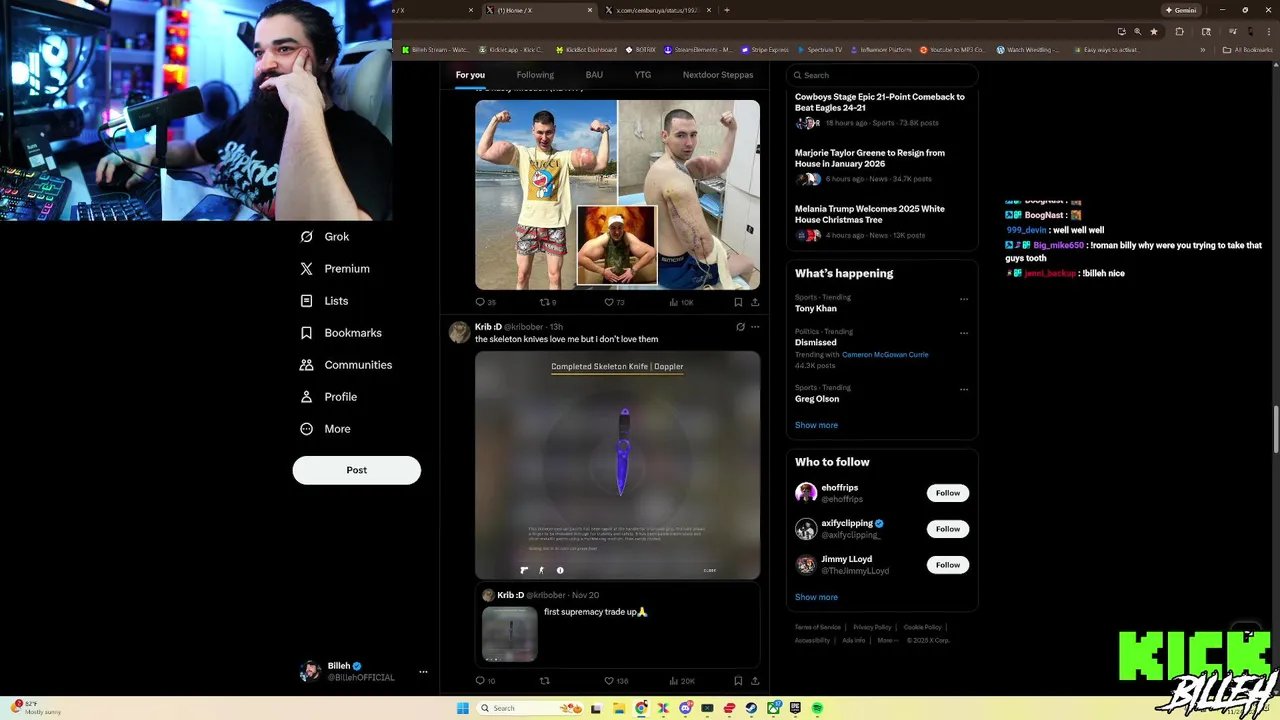This screenshot has width=1280, height=720.
Task: Open Windows Start menu
Action: click(x=462, y=708)
